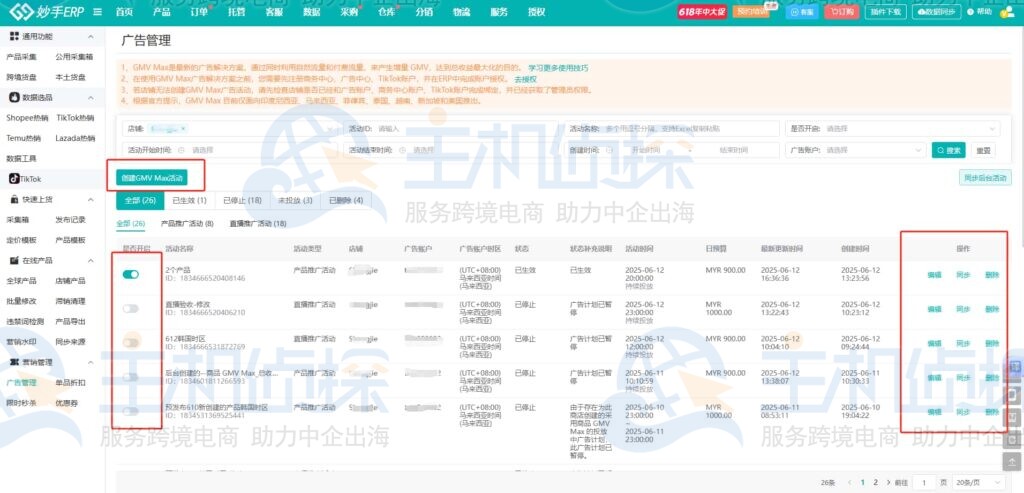Enable the 预发布610 campaign toggle

coord(131,411)
